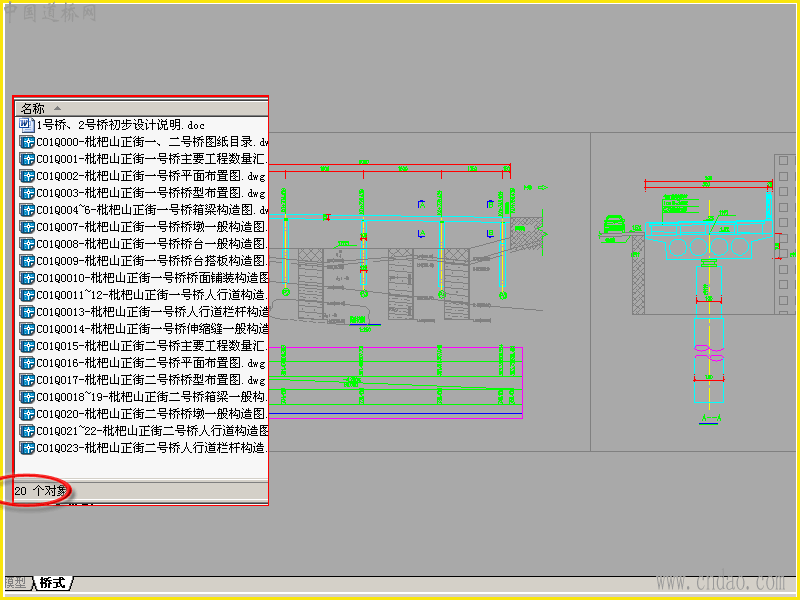Click the C01Q020 二号桥桥墩一般构造图 file icon
800x600 pixels.
tap(27, 414)
